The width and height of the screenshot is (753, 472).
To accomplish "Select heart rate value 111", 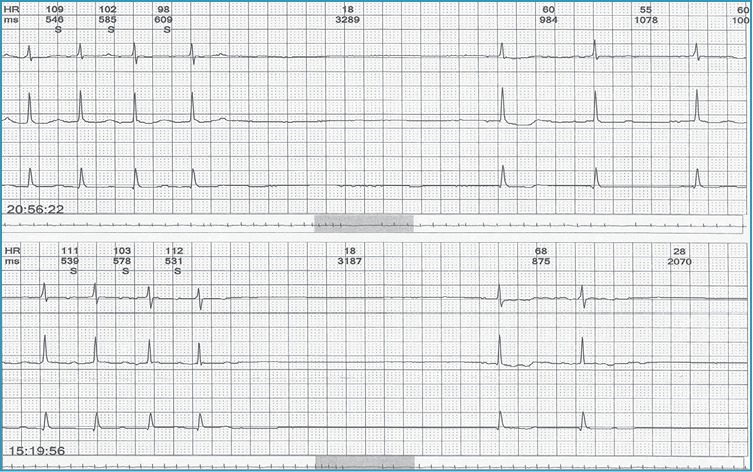I will 70,251.
